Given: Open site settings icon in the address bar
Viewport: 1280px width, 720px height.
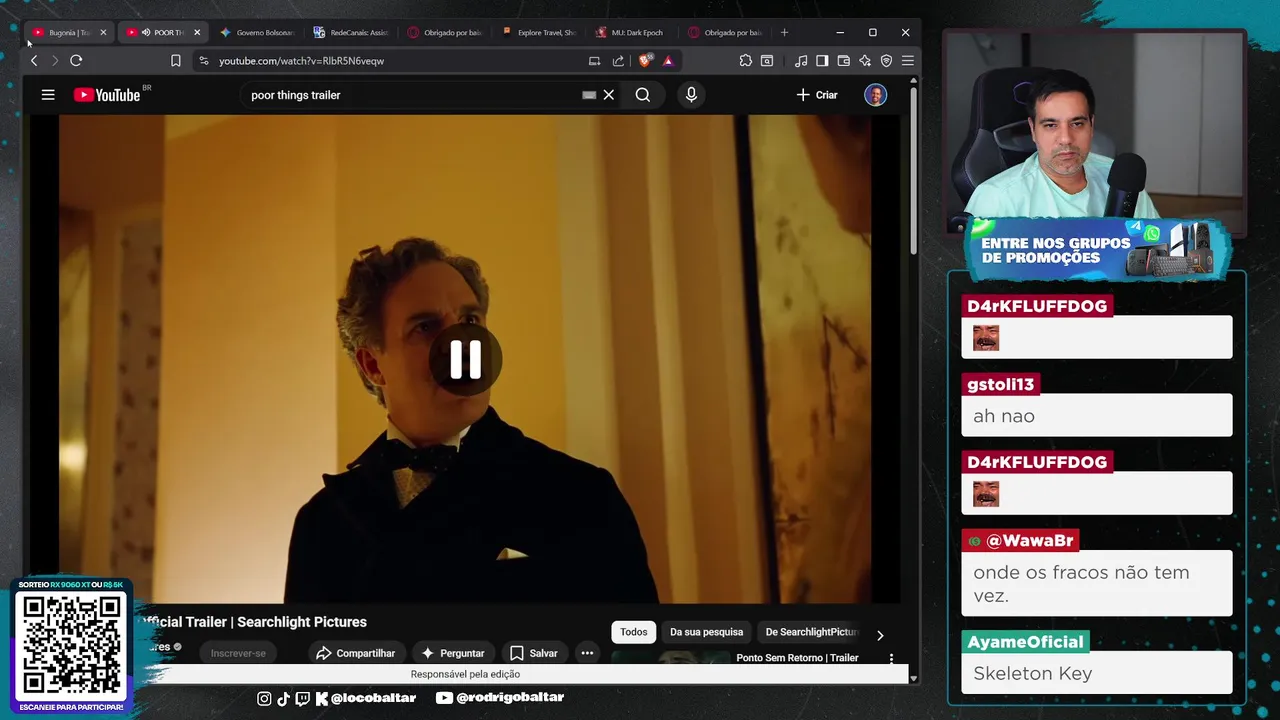Looking at the screenshot, I should pos(204,61).
